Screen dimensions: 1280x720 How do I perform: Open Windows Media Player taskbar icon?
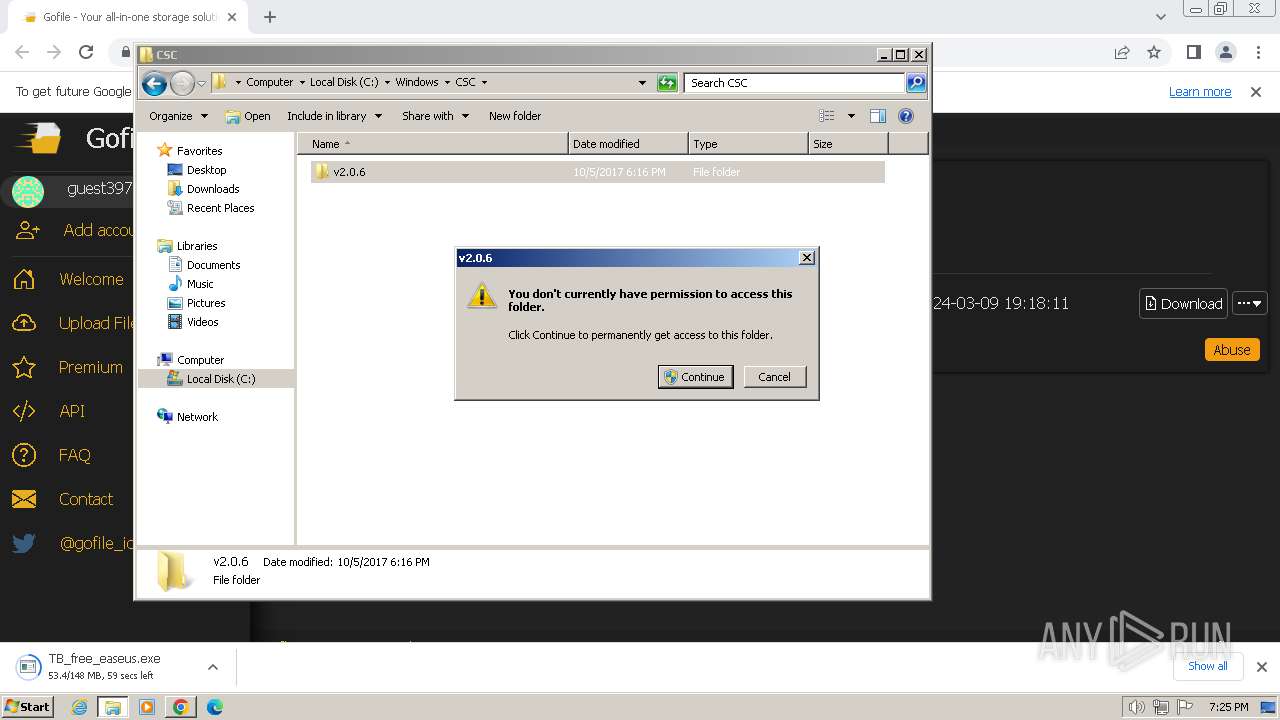147,707
